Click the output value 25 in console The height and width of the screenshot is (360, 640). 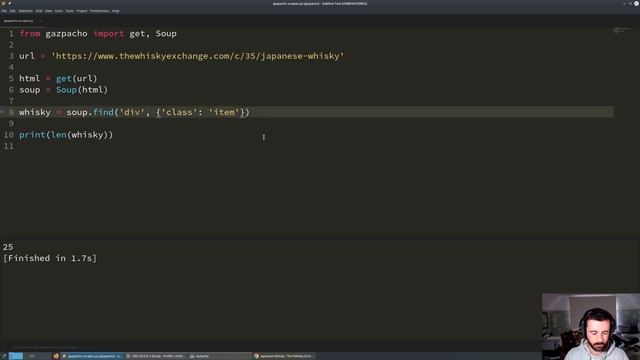click(8, 247)
